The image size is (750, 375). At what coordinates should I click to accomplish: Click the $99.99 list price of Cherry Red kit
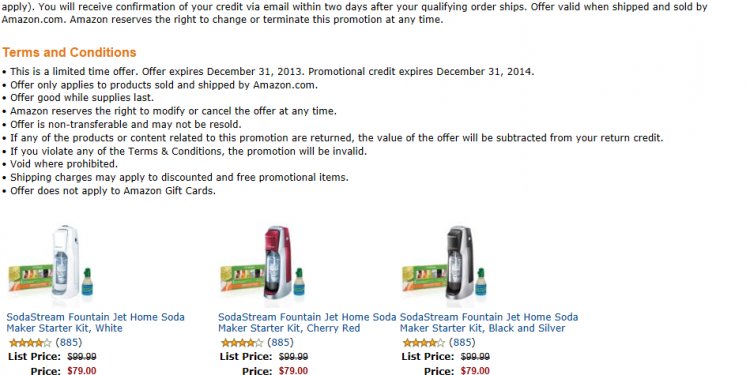click(x=293, y=357)
